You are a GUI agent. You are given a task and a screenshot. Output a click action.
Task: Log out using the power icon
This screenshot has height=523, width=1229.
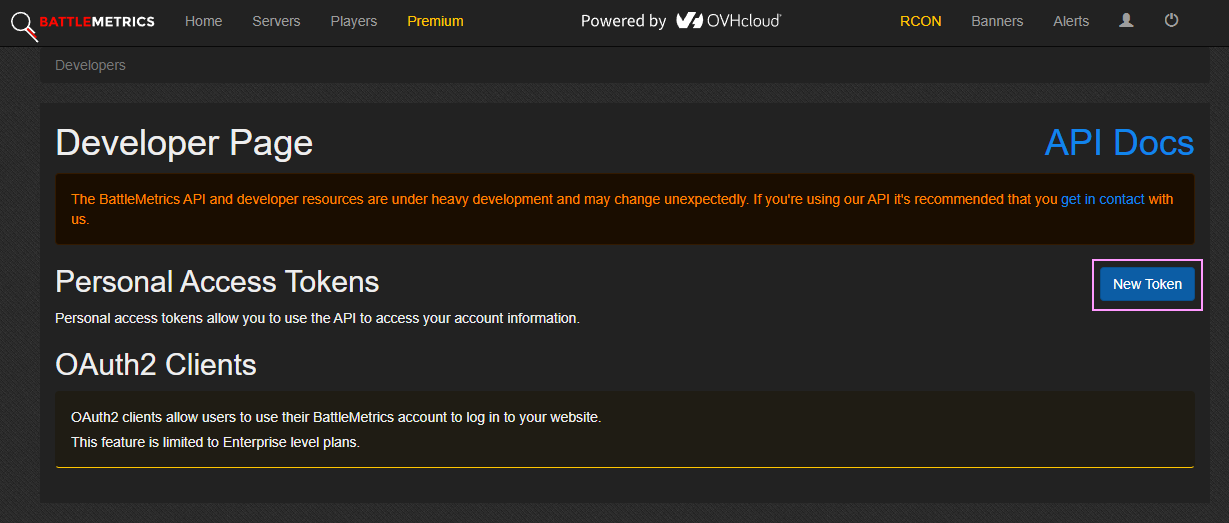[x=1171, y=20]
